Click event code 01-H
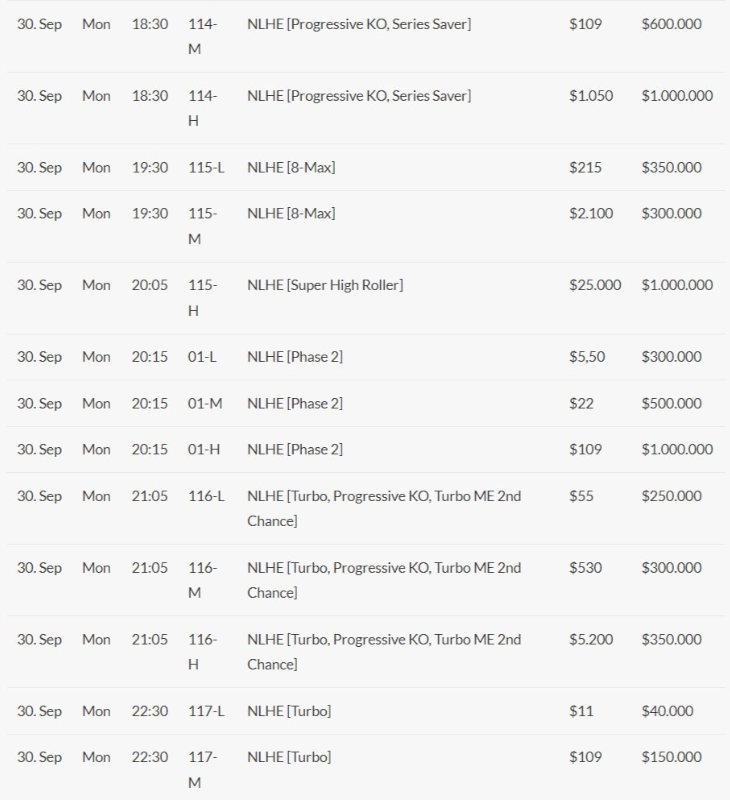Screen dimensions: 730x800 [204, 449]
